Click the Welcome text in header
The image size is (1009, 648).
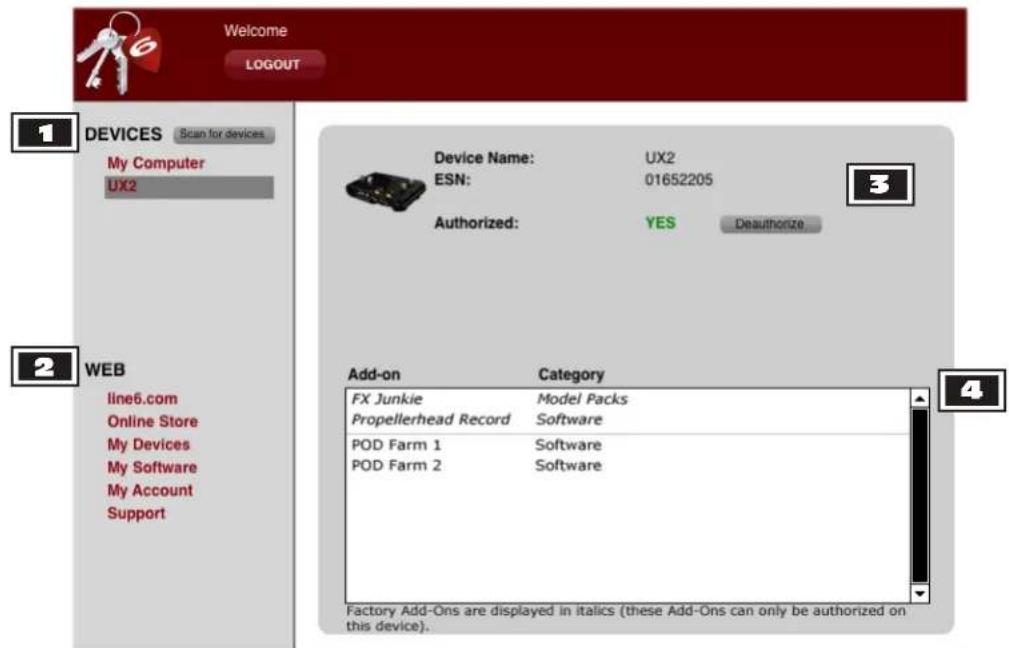coord(255,30)
